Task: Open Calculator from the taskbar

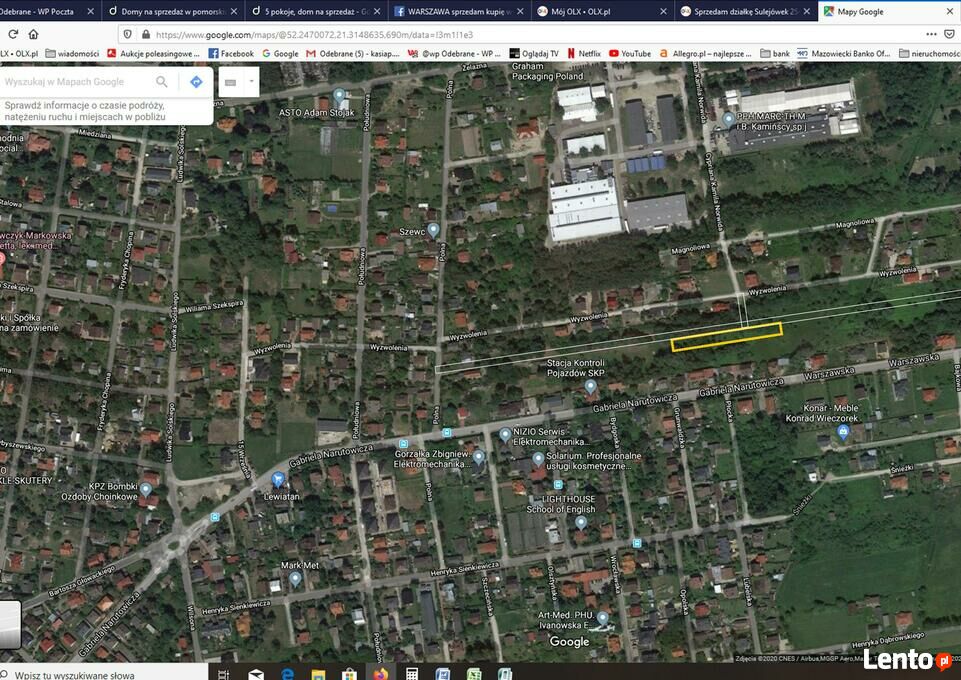Action: [412, 674]
